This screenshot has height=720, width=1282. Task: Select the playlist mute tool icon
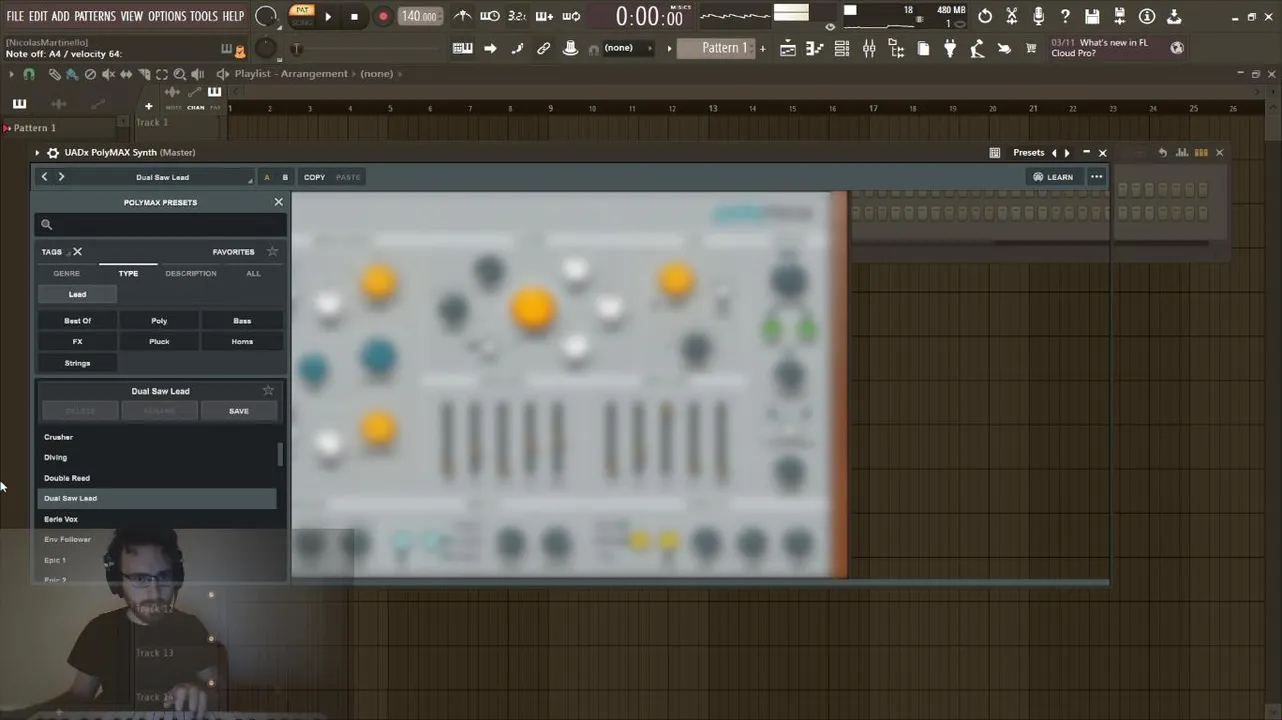pyautogui.click(x=108, y=74)
